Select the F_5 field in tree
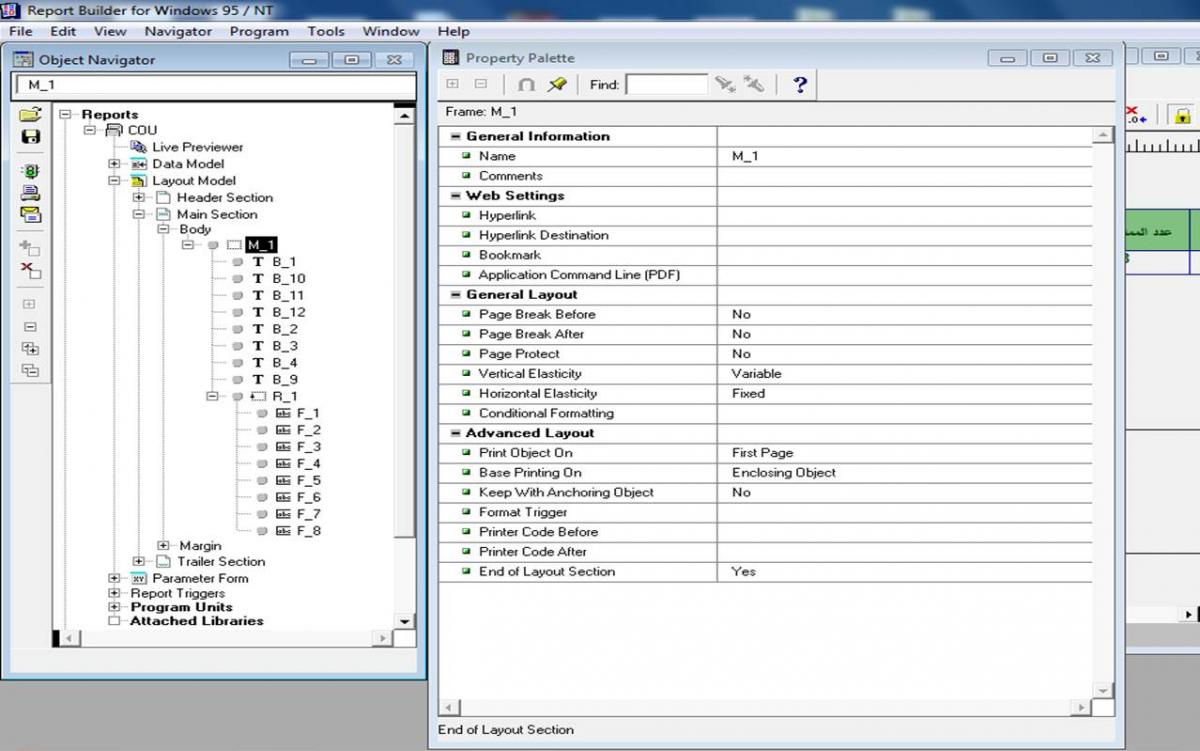 point(308,480)
